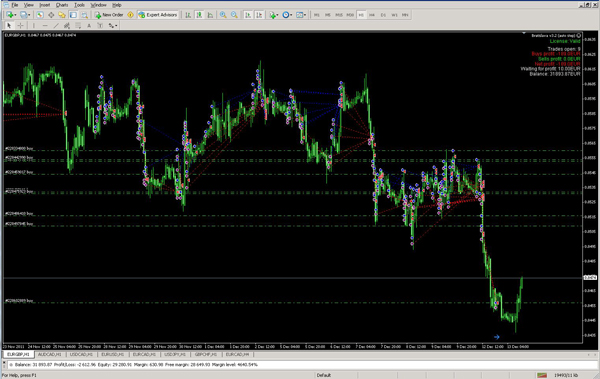Select the W1 timeframe

coord(395,15)
